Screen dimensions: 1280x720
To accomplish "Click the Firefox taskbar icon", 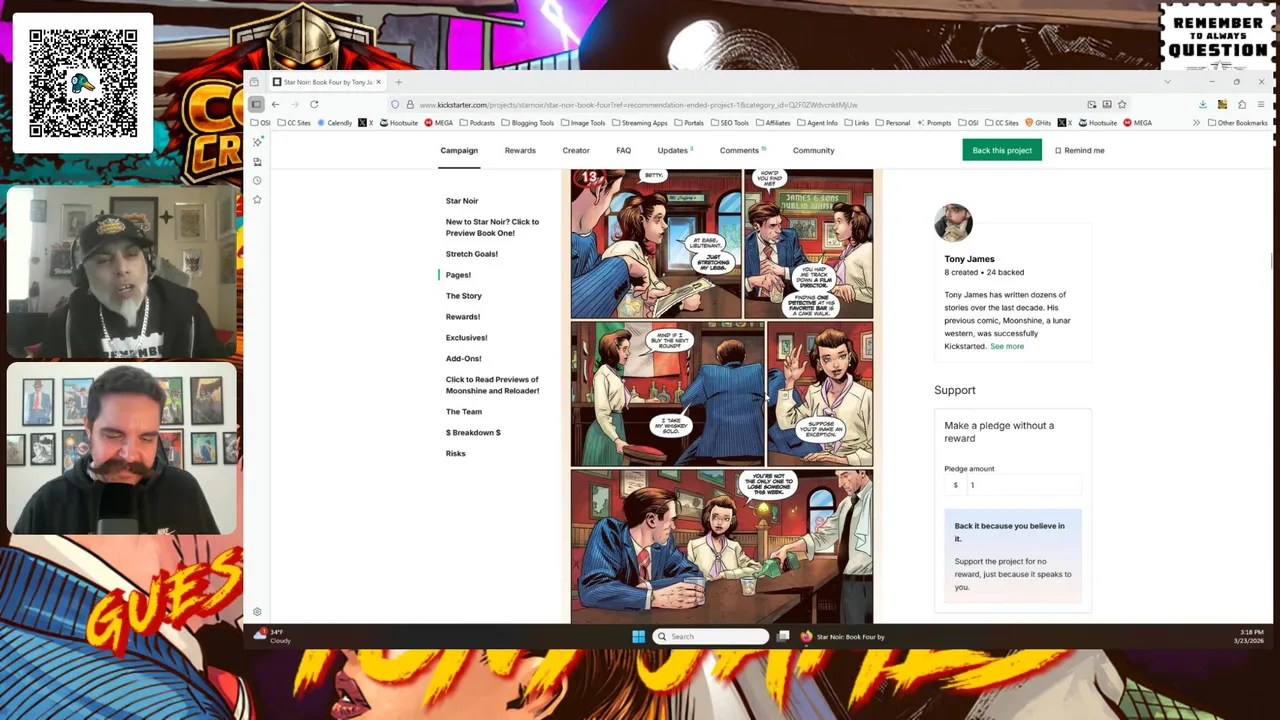I will tap(806, 636).
